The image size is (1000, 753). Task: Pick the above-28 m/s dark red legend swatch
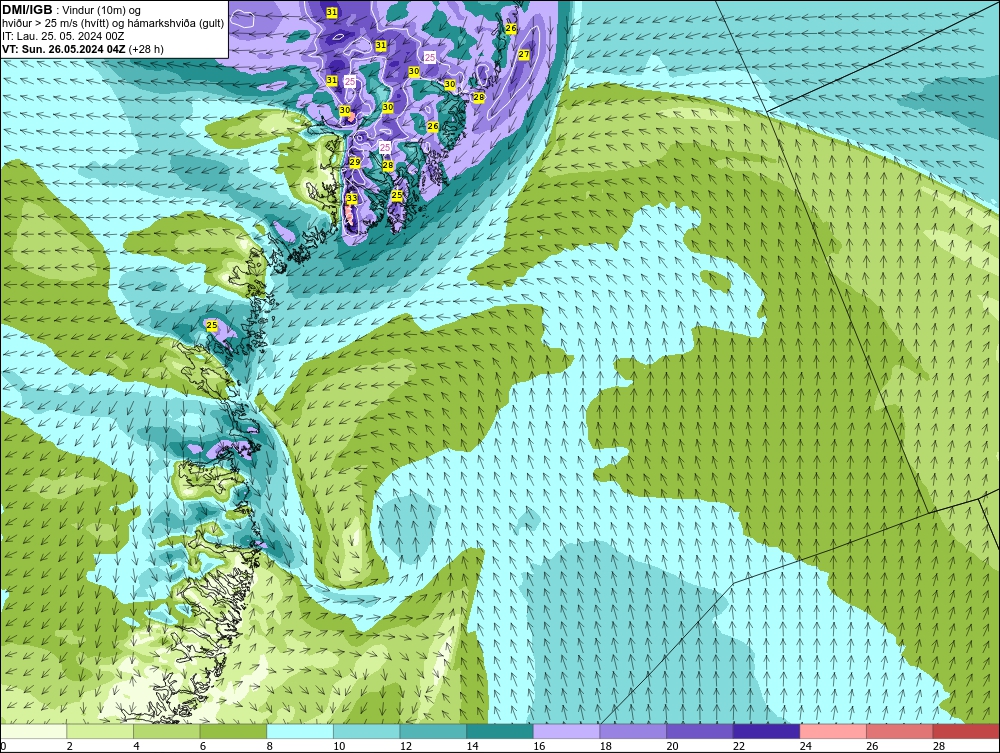point(966,731)
